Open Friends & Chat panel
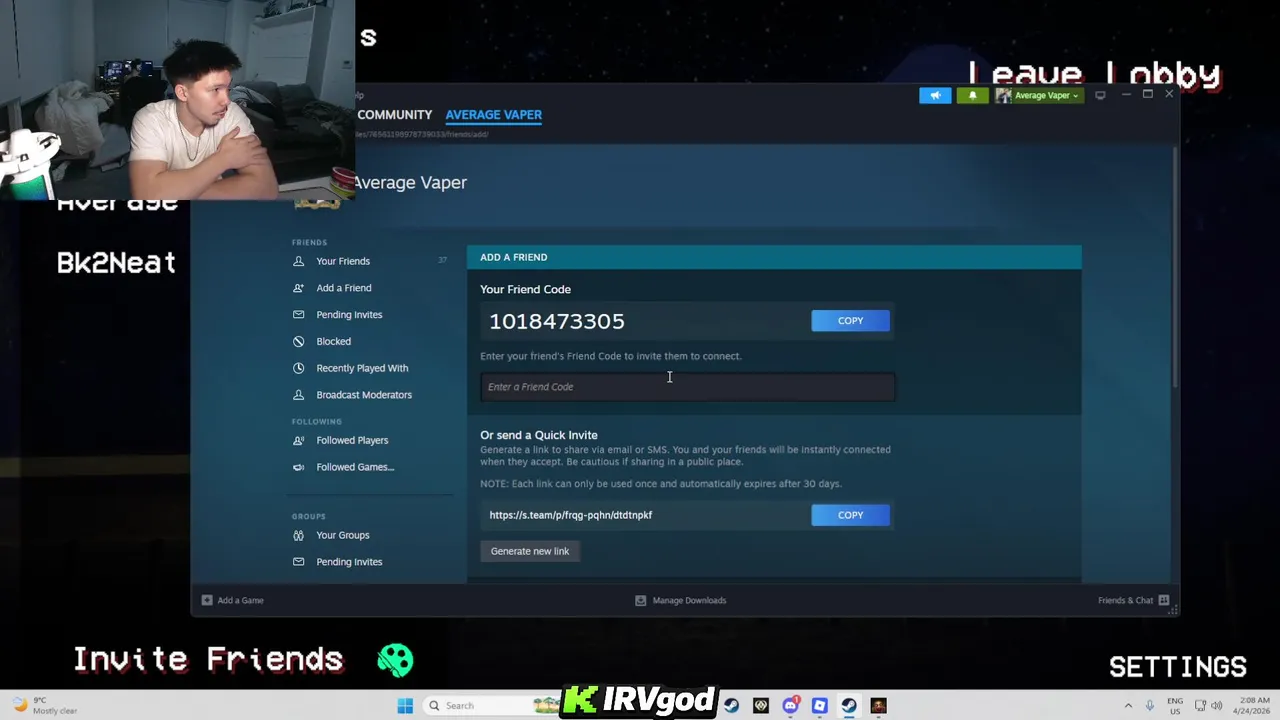This screenshot has height=720, width=1280. 1125,600
